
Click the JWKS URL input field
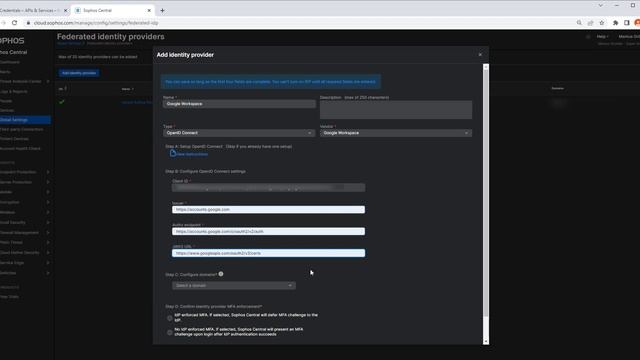pos(269,253)
